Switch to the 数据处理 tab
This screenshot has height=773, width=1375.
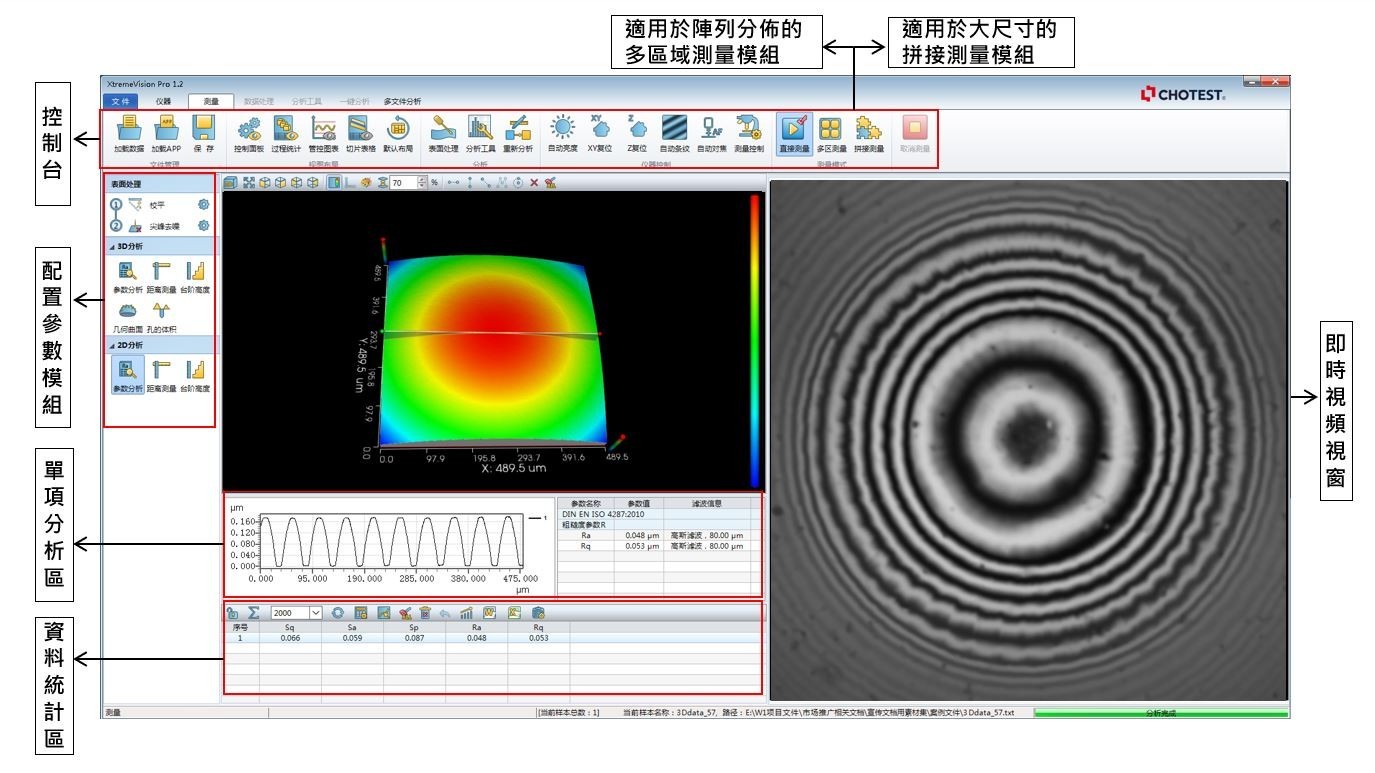(x=259, y=101)
